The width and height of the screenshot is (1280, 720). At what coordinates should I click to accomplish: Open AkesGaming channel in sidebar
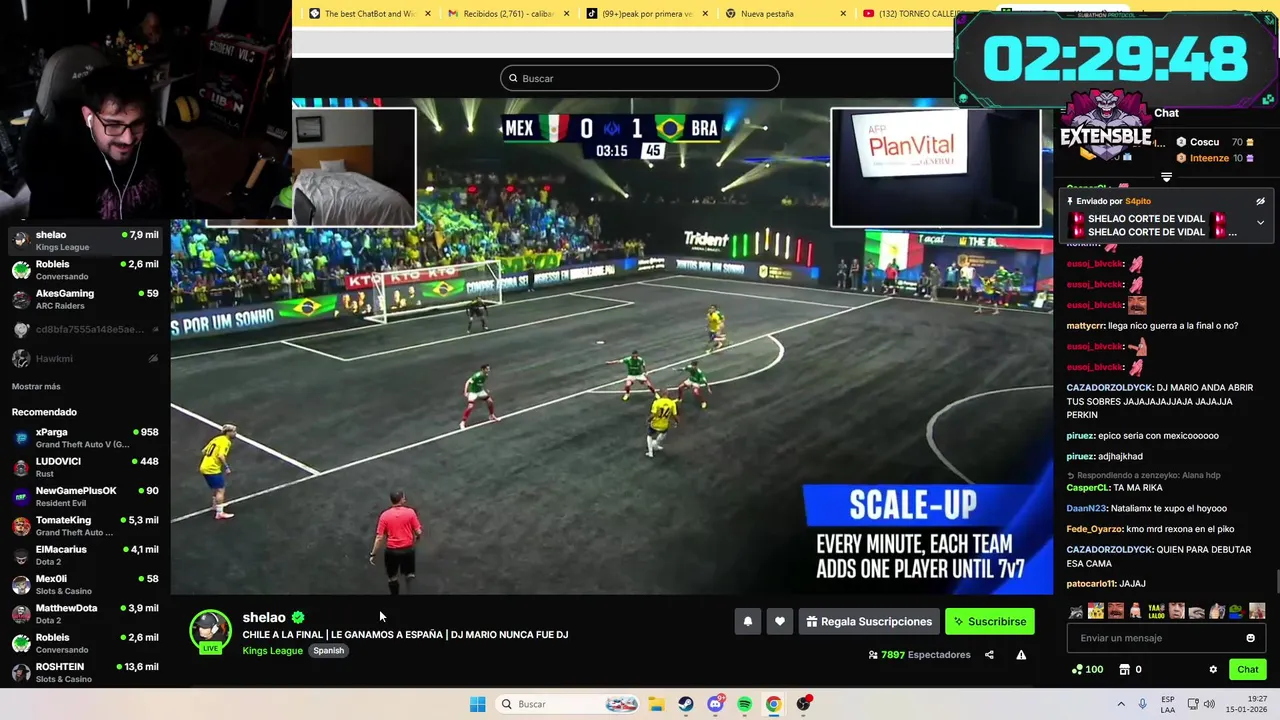click(x=85, y=299)
